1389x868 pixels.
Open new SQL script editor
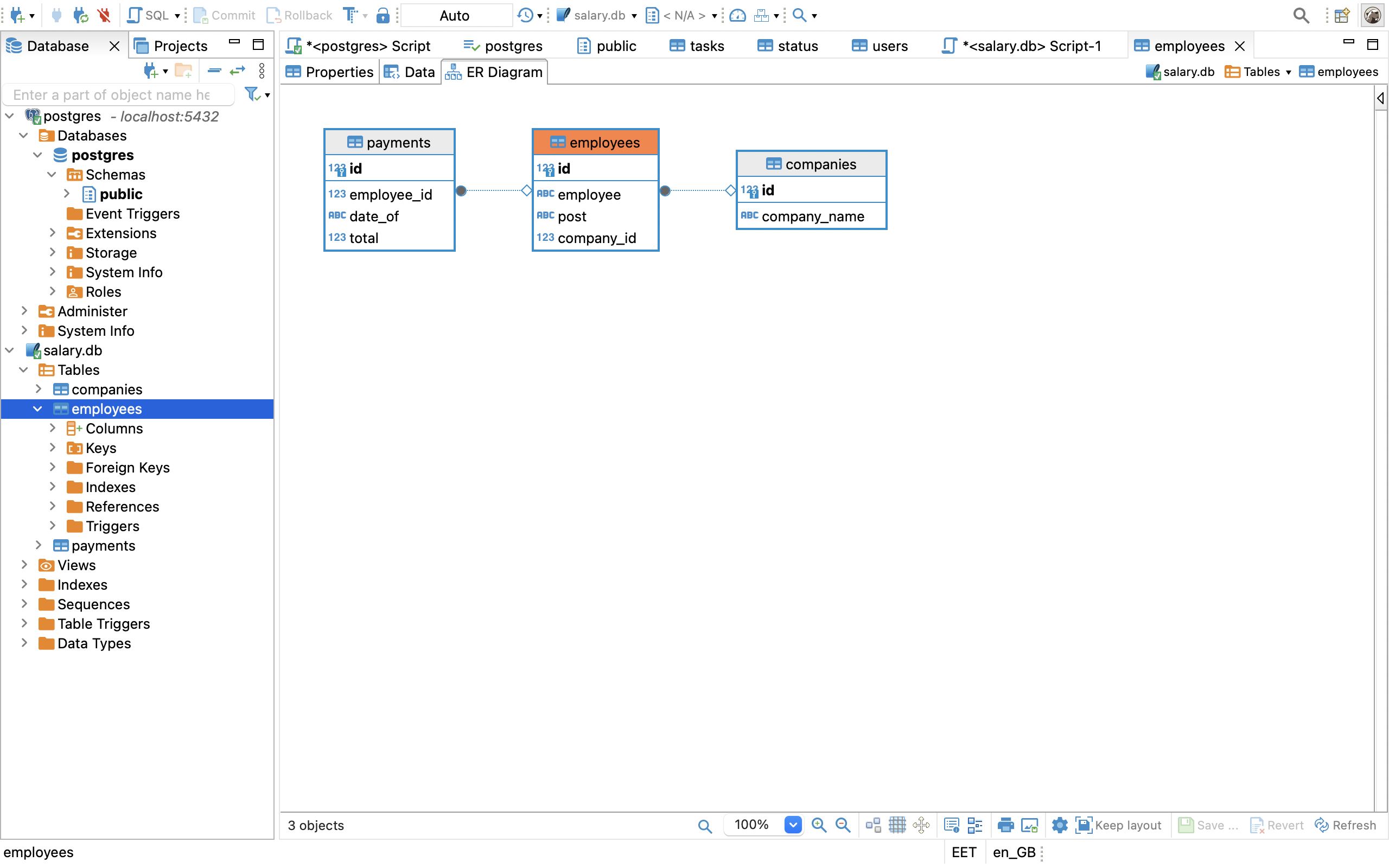(147, 15)
